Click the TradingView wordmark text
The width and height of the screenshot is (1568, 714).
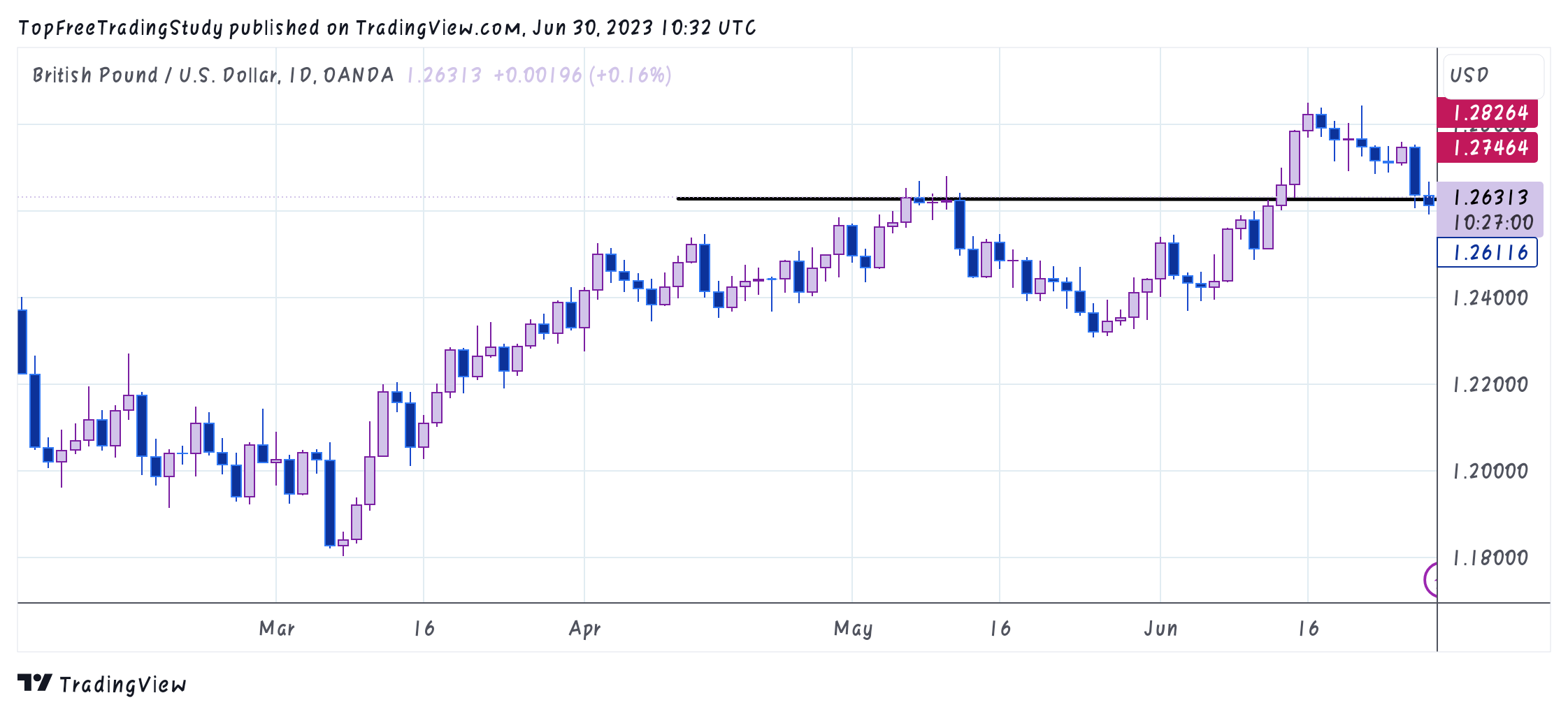(x=123, y=685)
